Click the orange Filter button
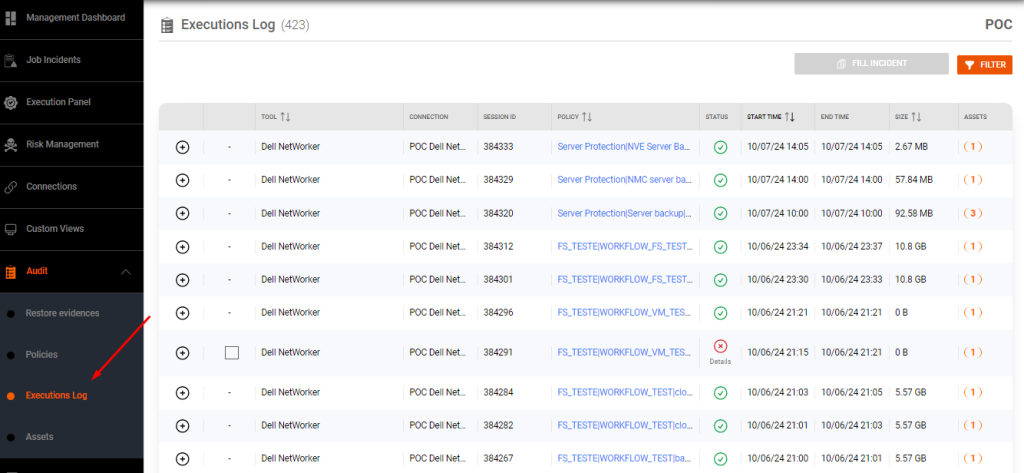The height and width of the screenshot is (473, 1024). [984, 65]
